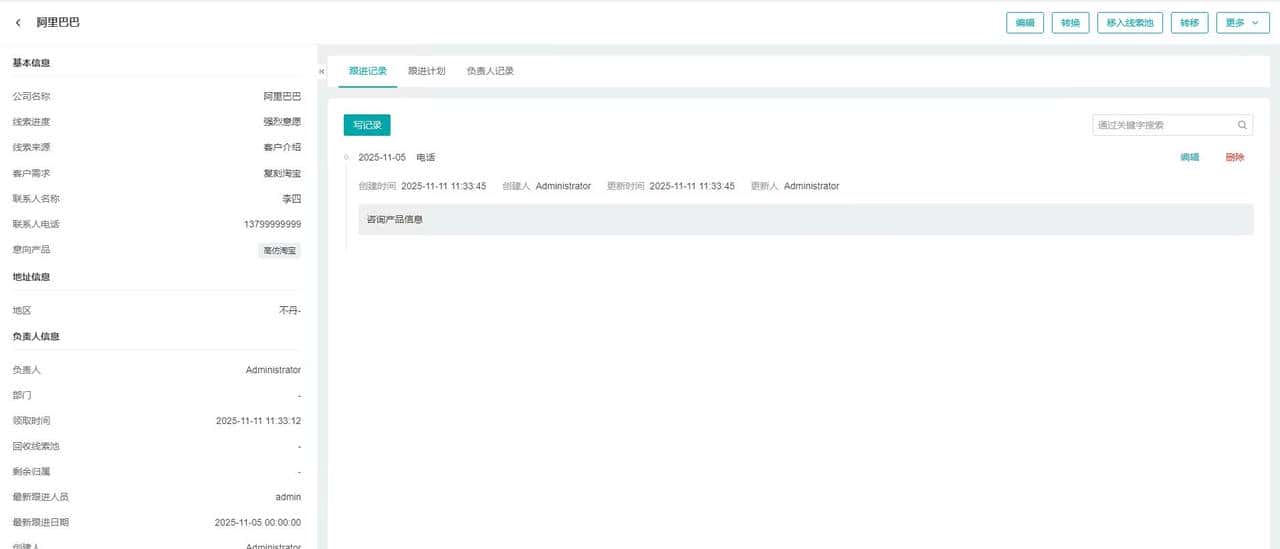Screen dimensions: 1280x549
Task: Open the 更多 dropdown menu
Action: click(1242, 23)
